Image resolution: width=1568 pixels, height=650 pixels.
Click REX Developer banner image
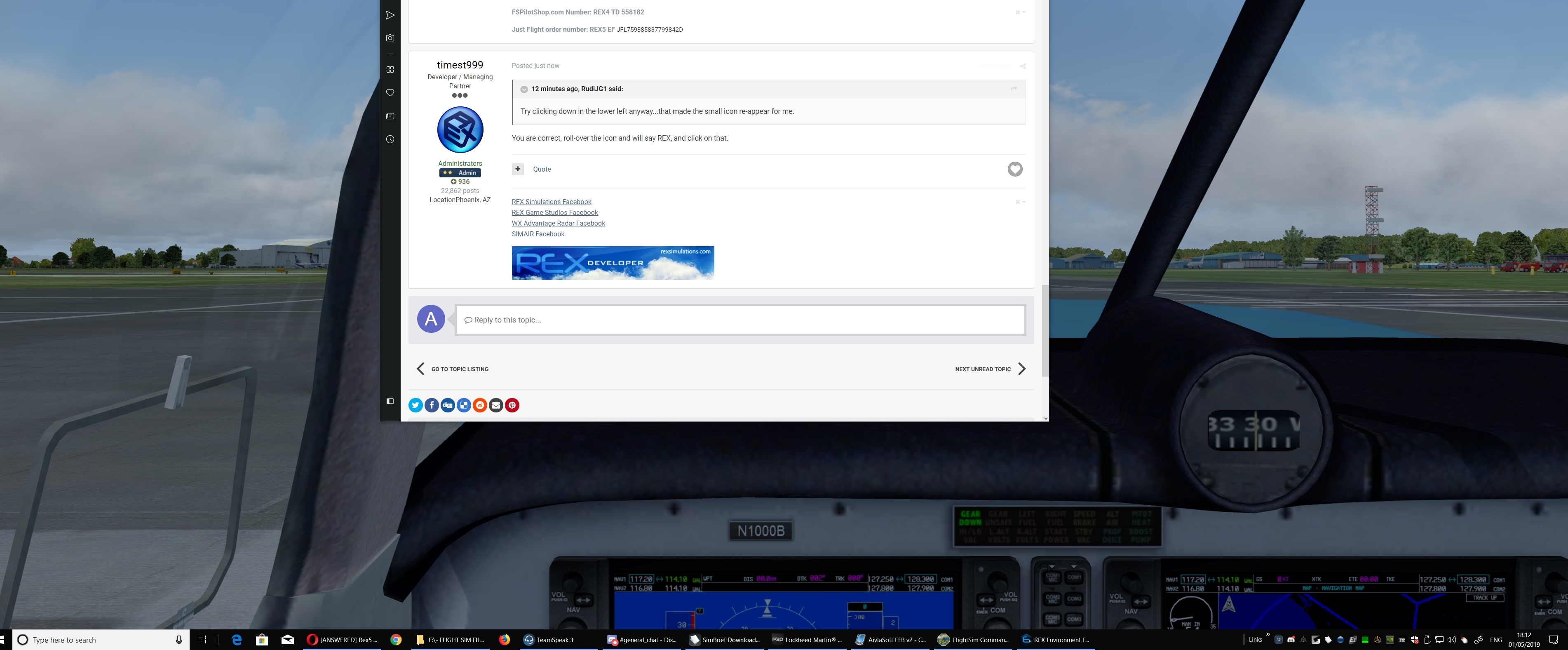pos(613,263)
